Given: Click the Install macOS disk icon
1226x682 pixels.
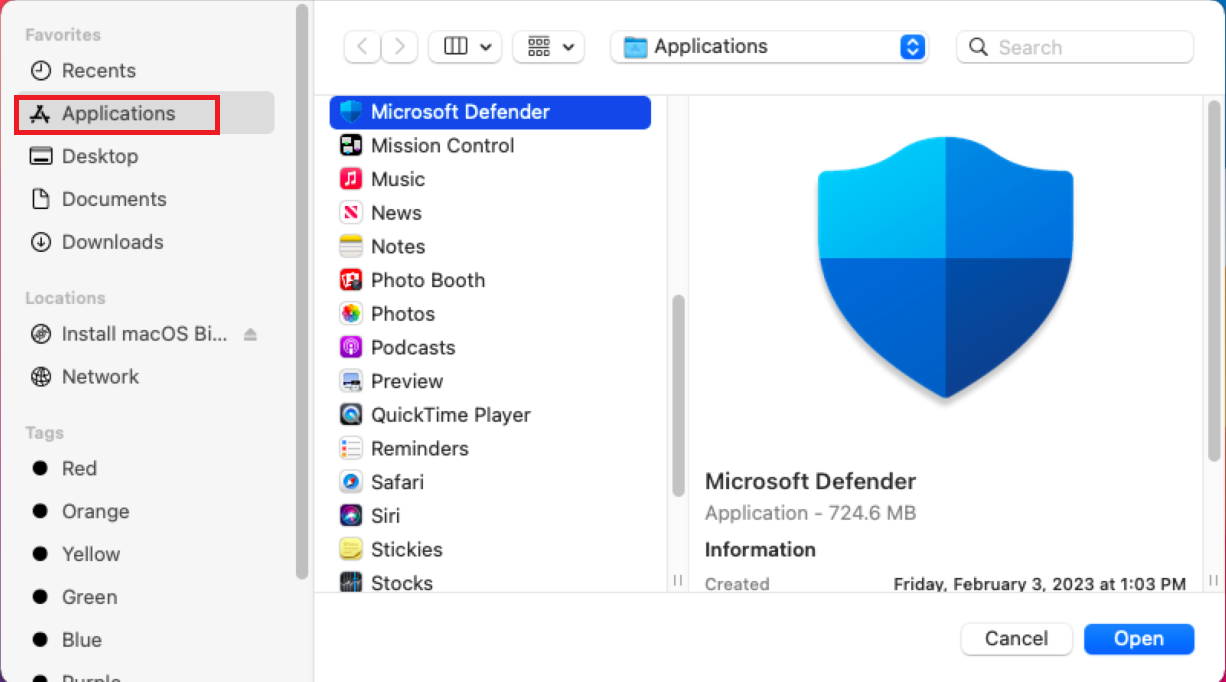Looking at the screenshot, I should 40,334.
